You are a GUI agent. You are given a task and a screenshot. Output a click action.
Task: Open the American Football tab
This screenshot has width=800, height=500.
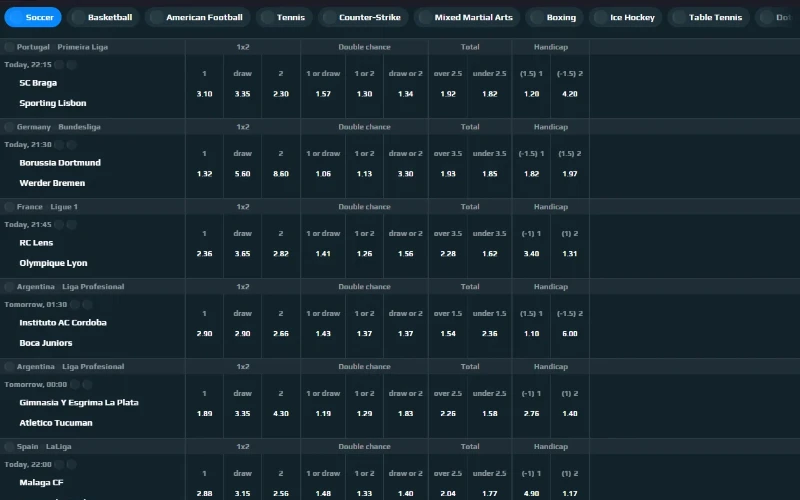pos(197,17)
